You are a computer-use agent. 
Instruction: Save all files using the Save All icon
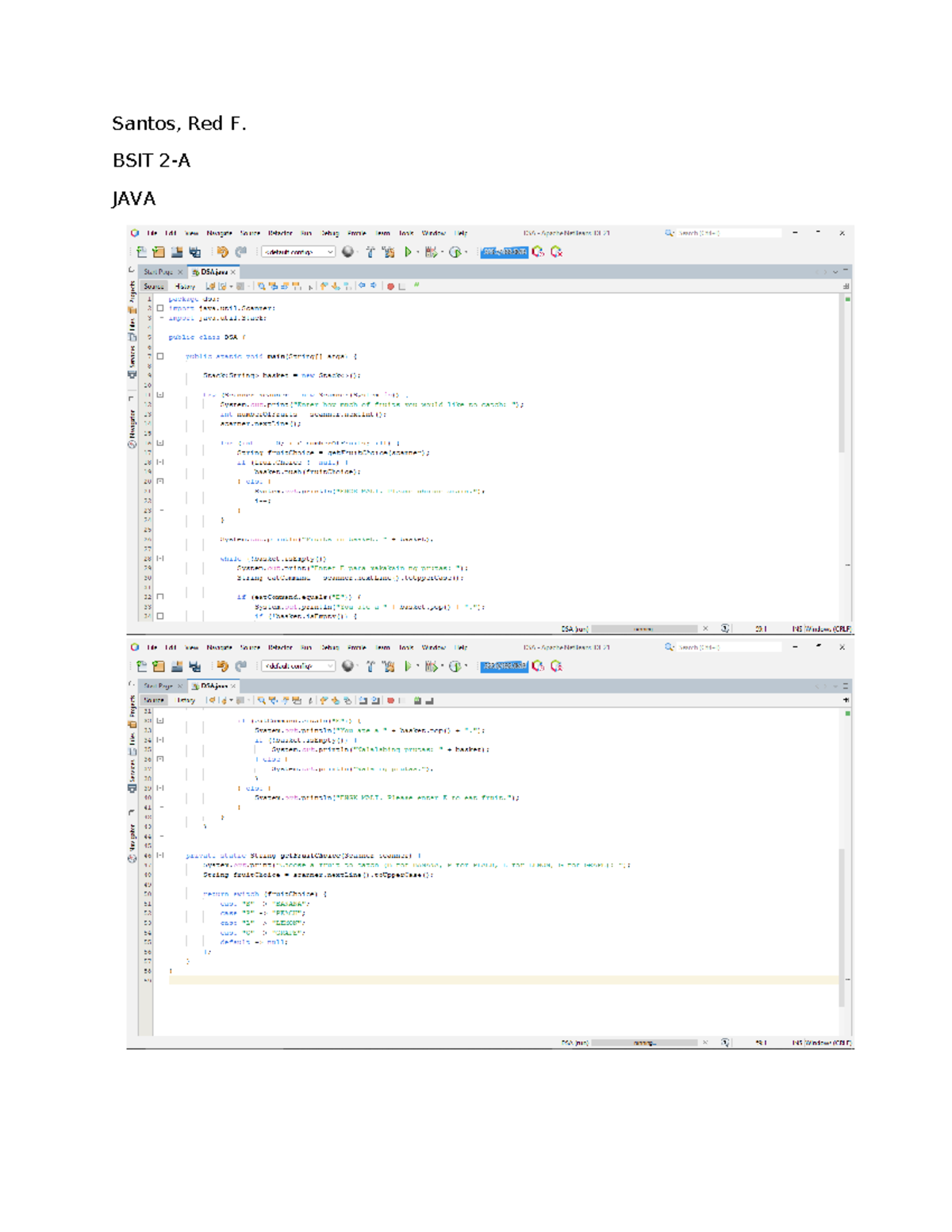pos(195,252)
